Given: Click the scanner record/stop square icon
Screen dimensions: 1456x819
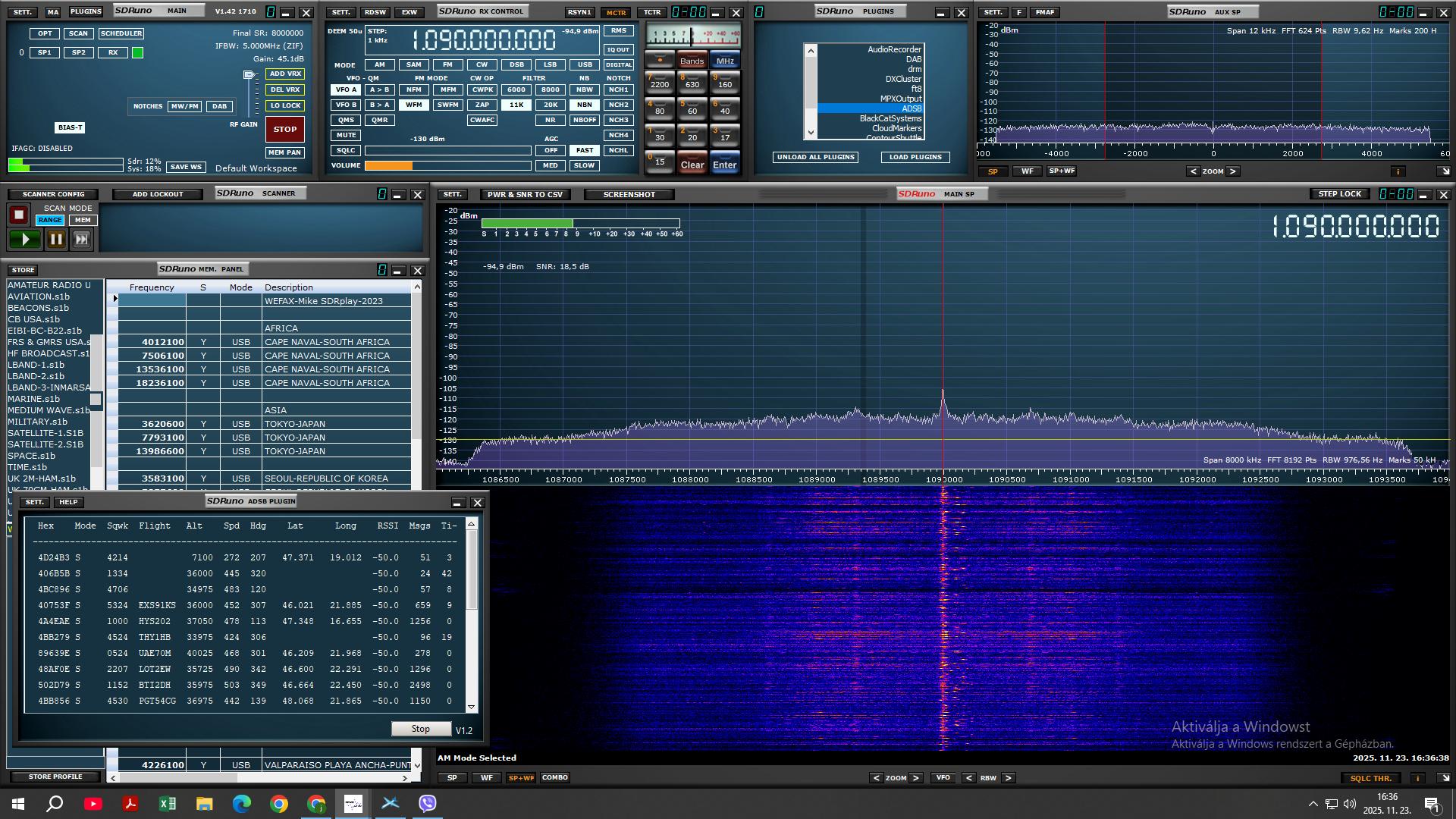Looking at the screenshot, I should pos(18,215).
